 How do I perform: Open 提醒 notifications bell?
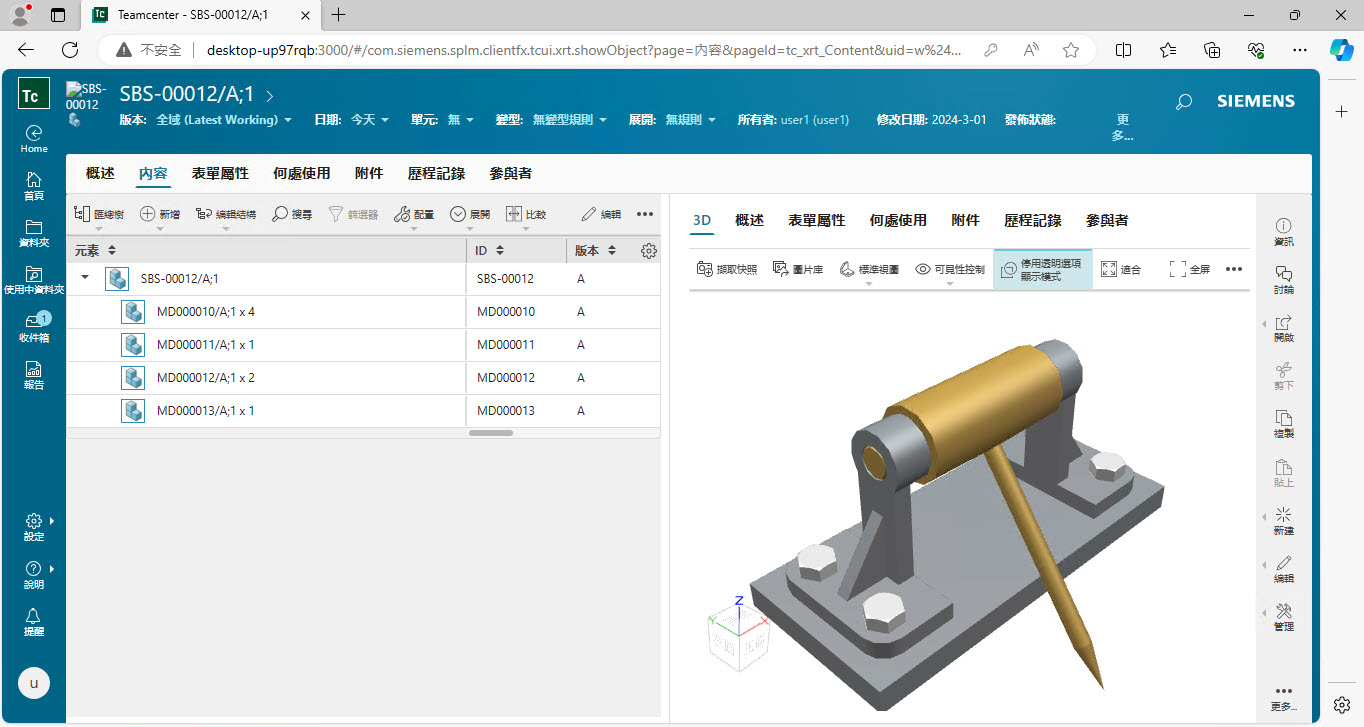[x=34, y=622]
